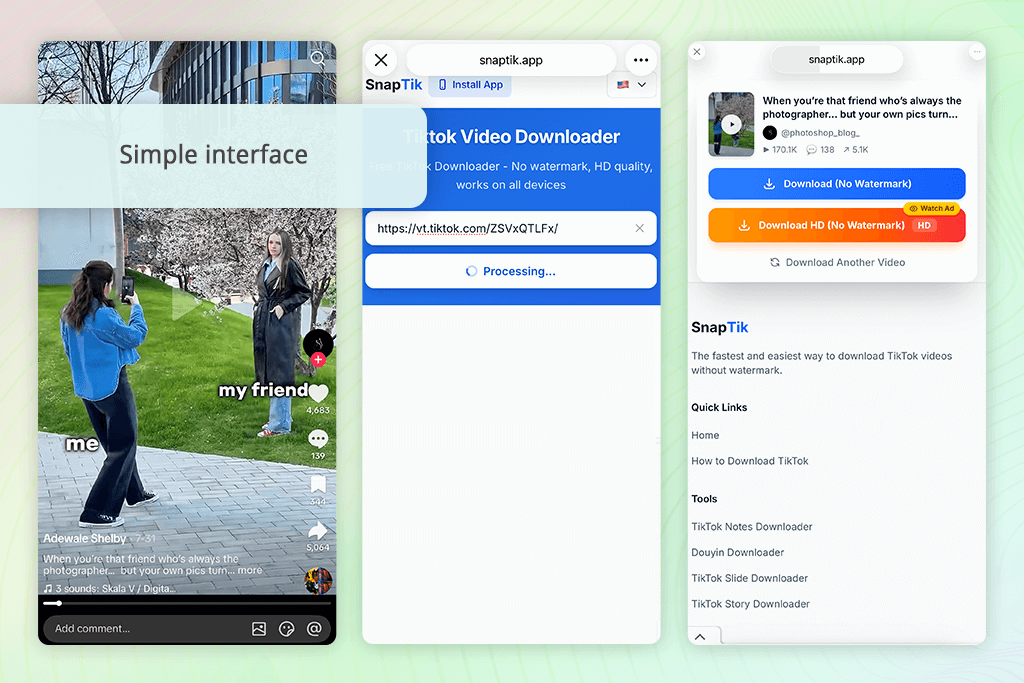Open three-dot menu in right browser
Screen dimensions: 1024x683
pyautogui.click(x=976, y=52)
